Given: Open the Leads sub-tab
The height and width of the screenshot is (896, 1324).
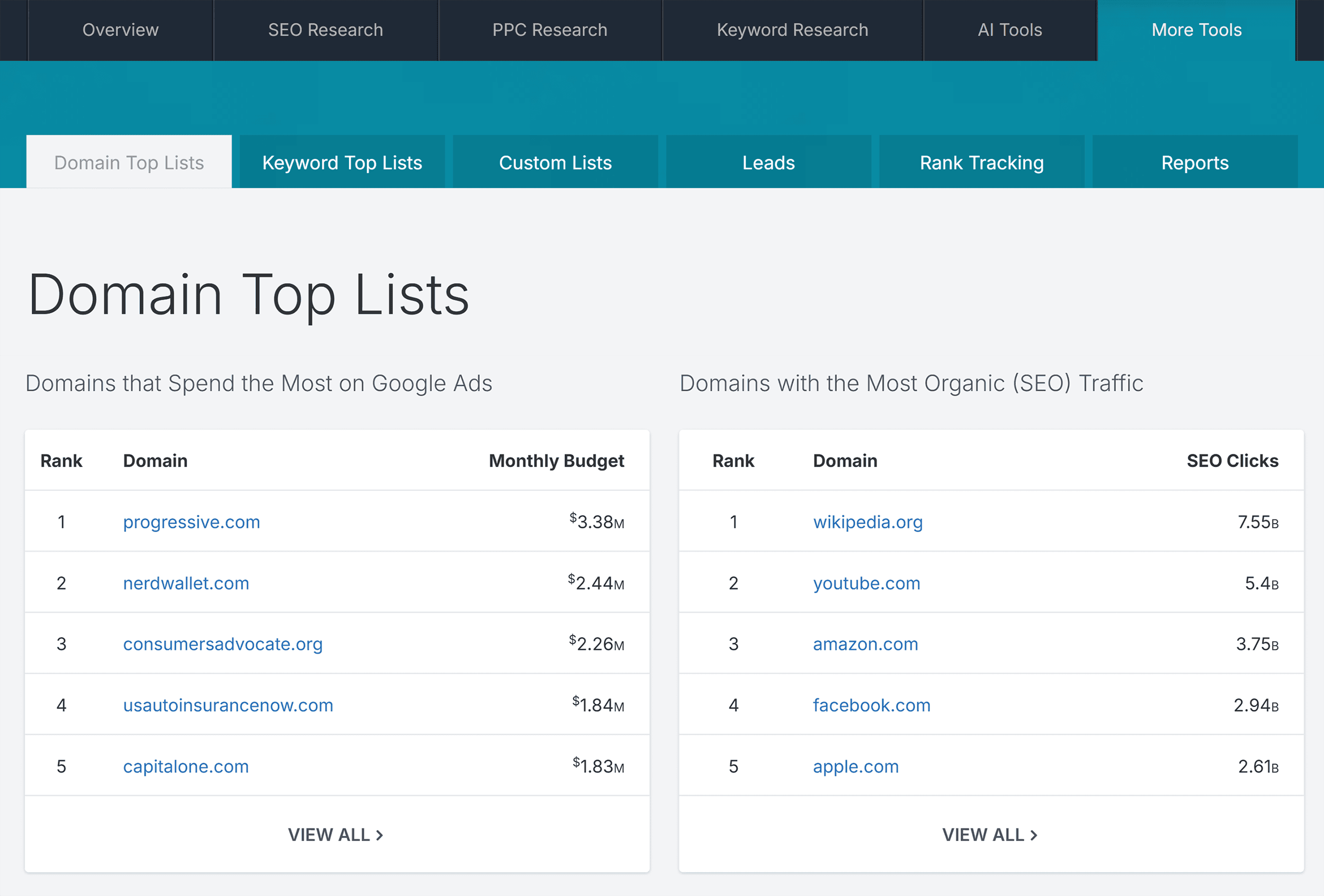Looking at the screenshot, I should [x=768, y=163].
